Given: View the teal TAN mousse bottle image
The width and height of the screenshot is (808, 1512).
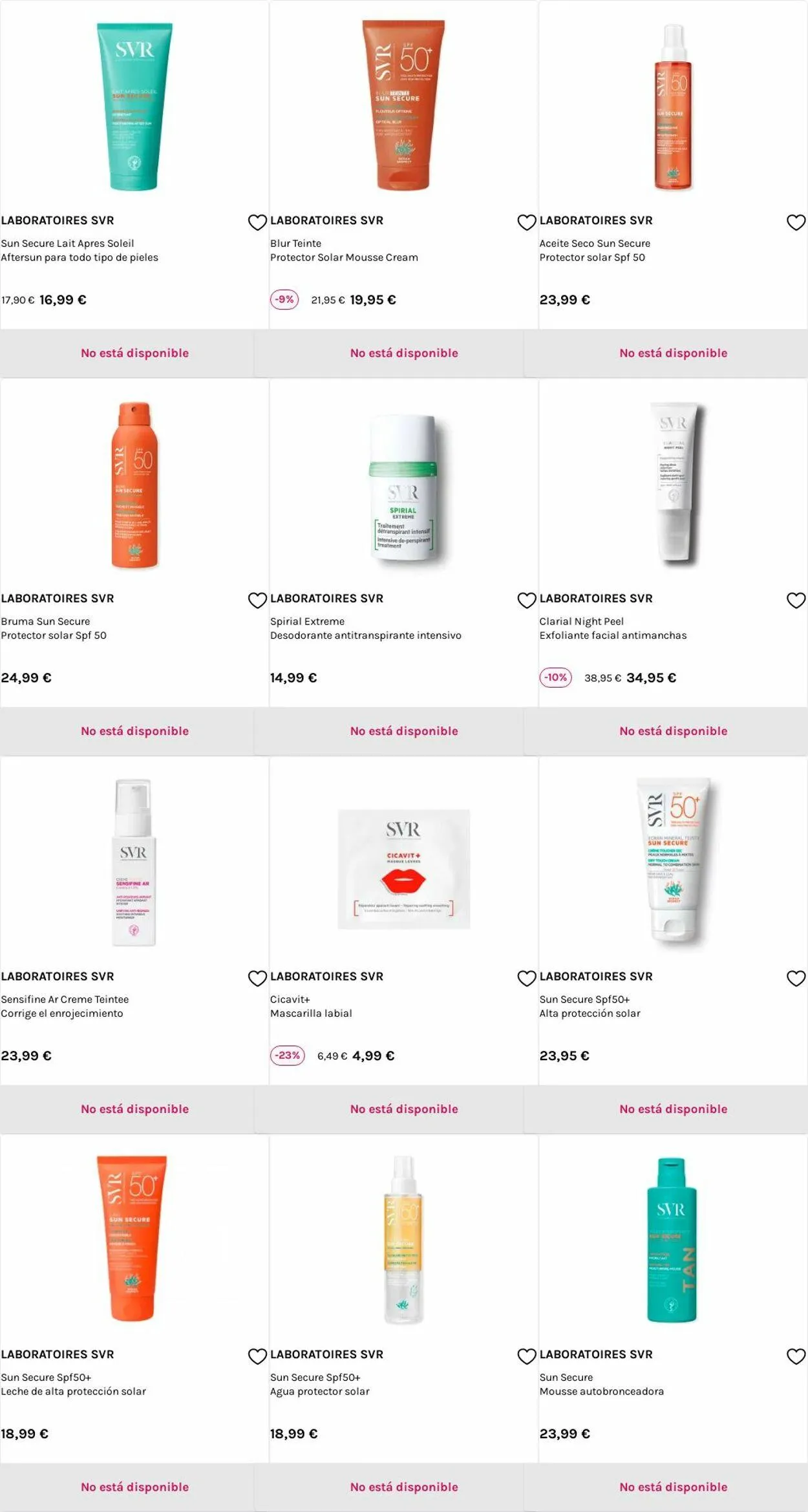Looking at the screenshot, I should tap(672, 1240).
